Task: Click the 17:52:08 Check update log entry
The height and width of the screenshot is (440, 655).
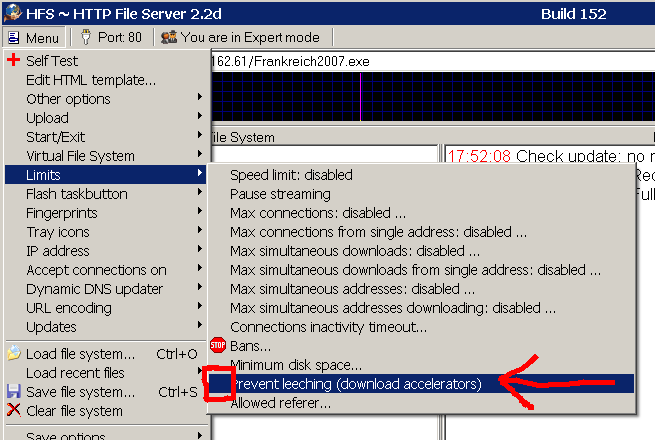Action: tap(551, 156)
